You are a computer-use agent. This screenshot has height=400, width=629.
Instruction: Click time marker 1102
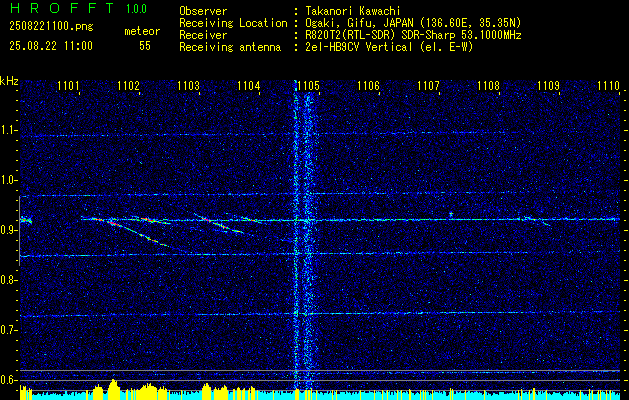[x=128, y=85]
